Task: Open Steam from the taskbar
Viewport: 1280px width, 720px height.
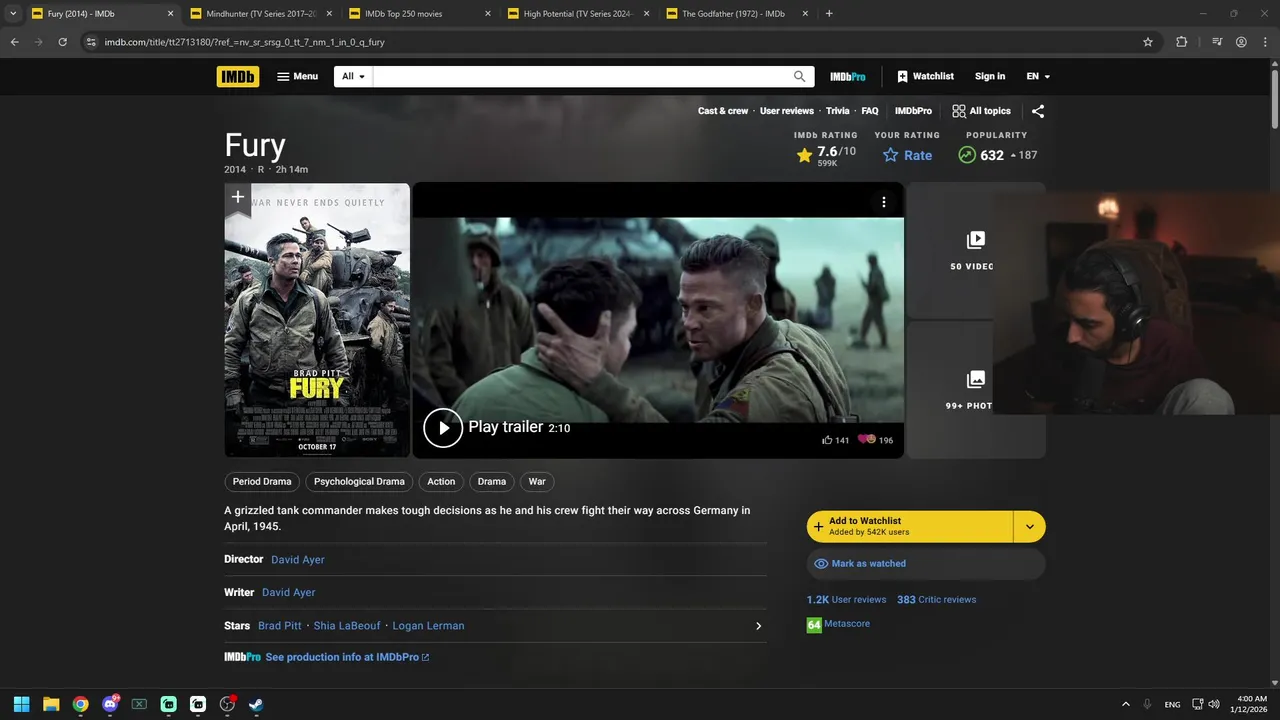Action: click(256, 704)
